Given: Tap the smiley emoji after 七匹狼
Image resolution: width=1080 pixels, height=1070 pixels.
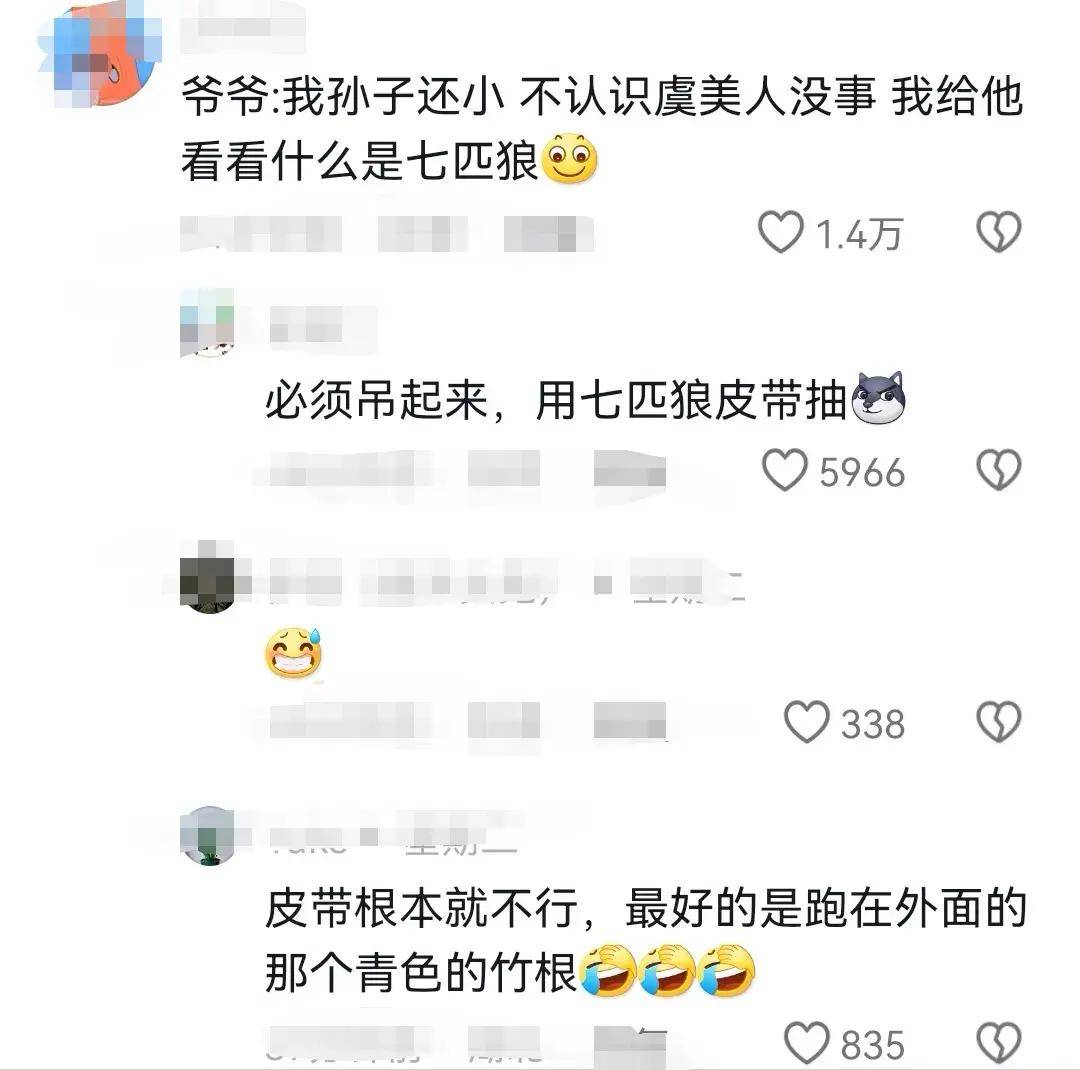Looking at the screenshot, I should click(x=570, y=159).
